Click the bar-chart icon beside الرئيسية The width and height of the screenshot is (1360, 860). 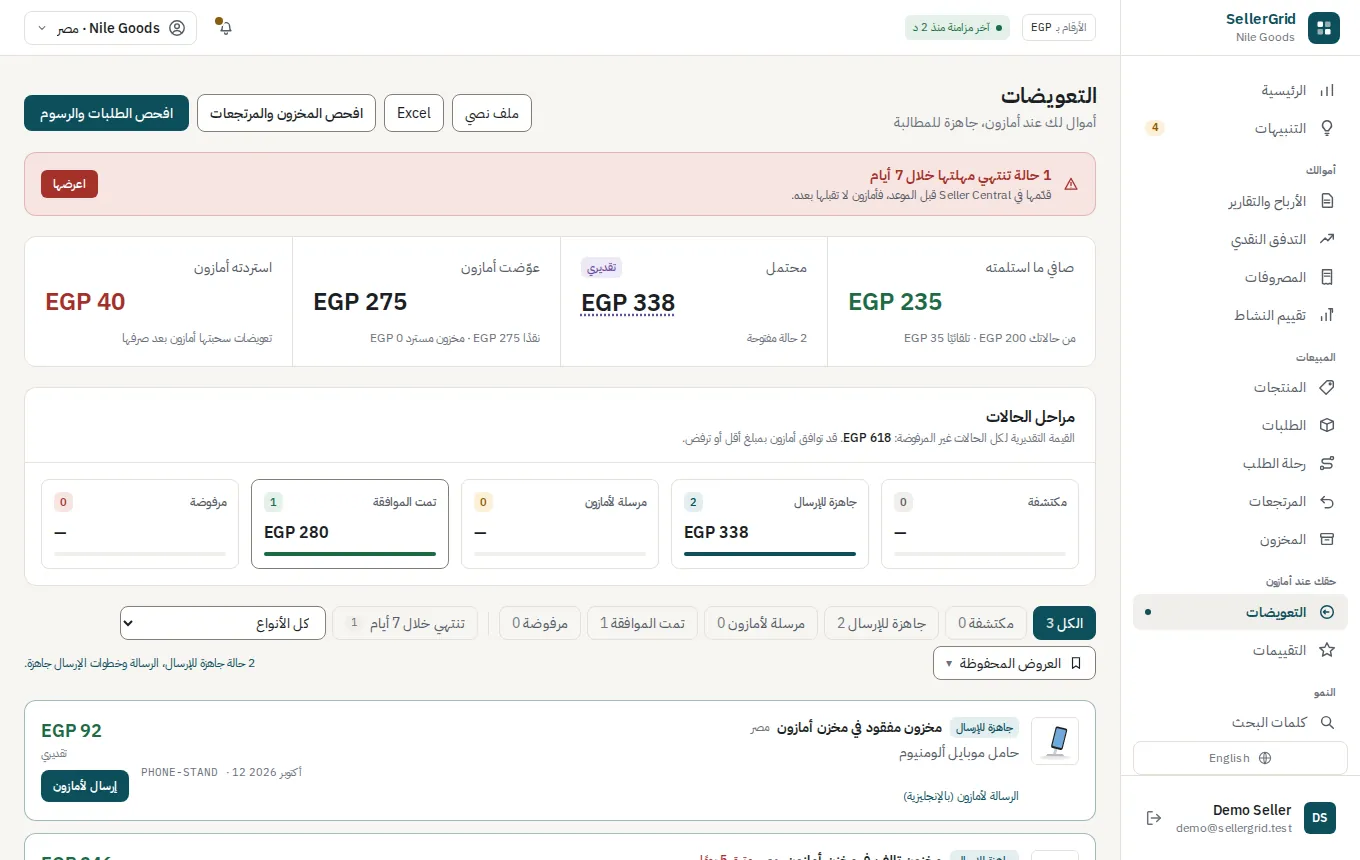[x=1327, y=91]
